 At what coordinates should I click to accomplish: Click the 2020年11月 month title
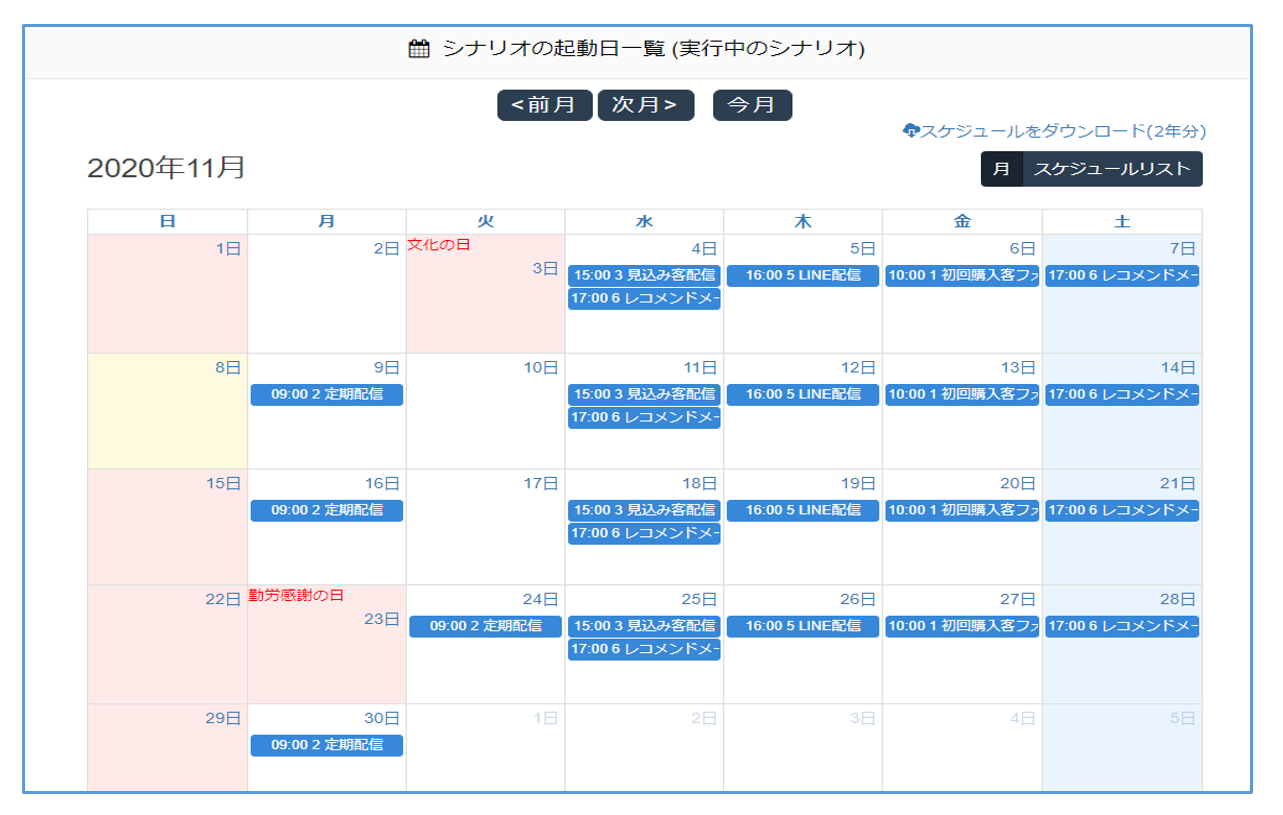(x=166, y=168)
